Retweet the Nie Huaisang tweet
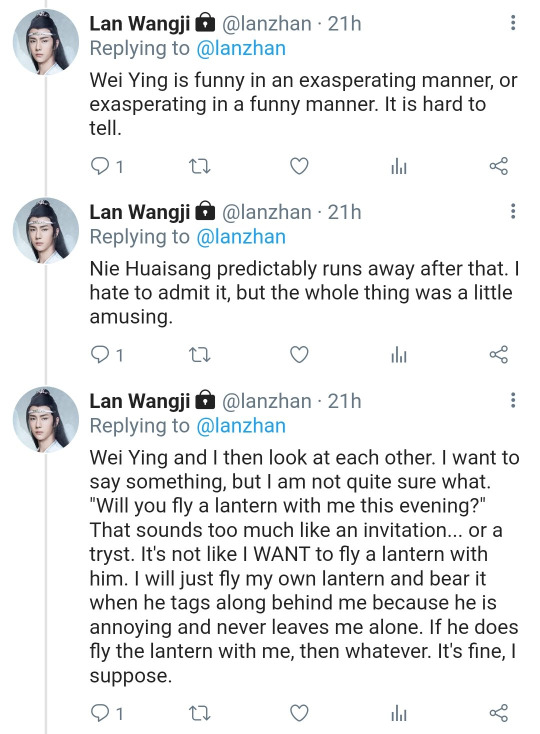The image size is (540, 734). click(x=199, y=355)
